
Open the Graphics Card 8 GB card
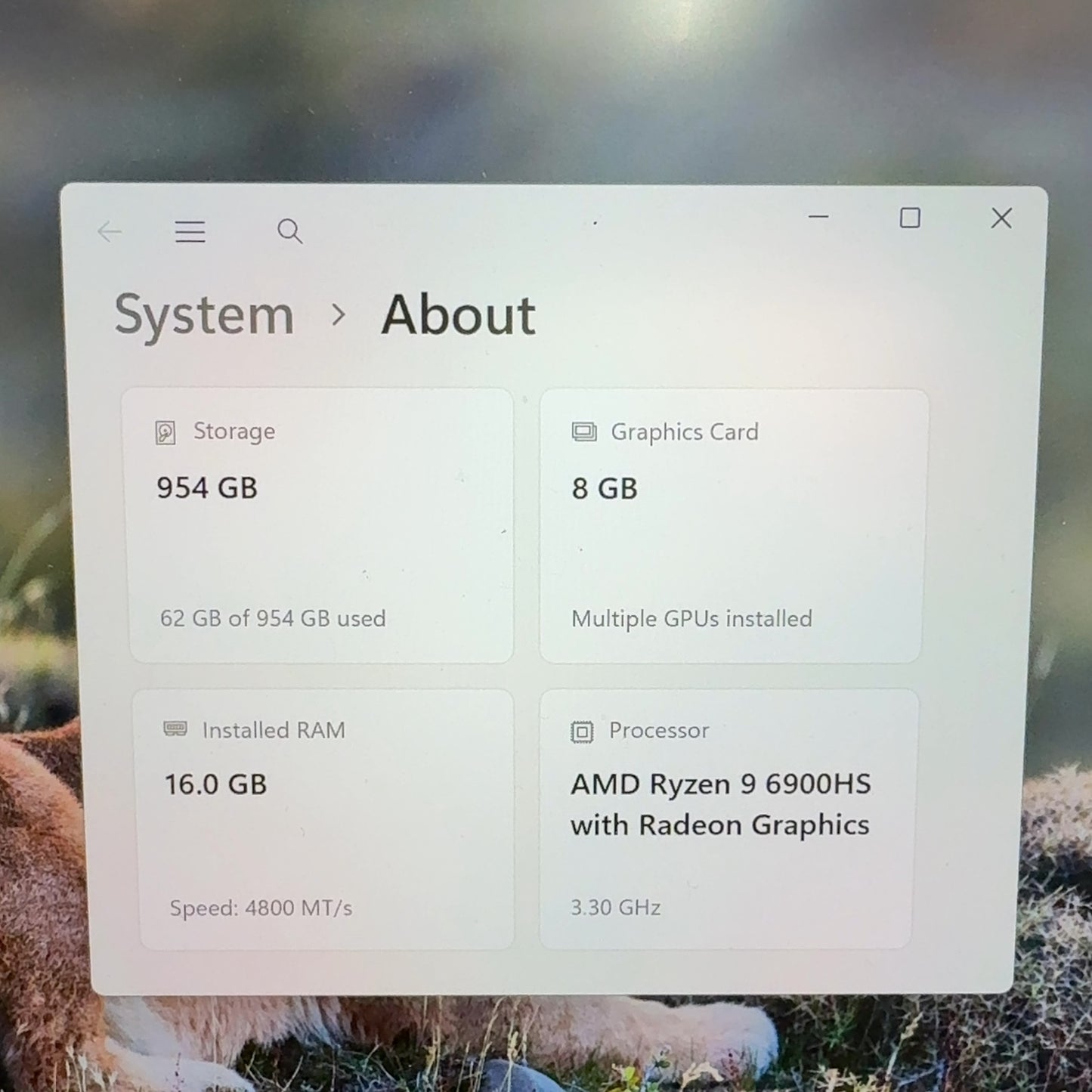[733, 526]
